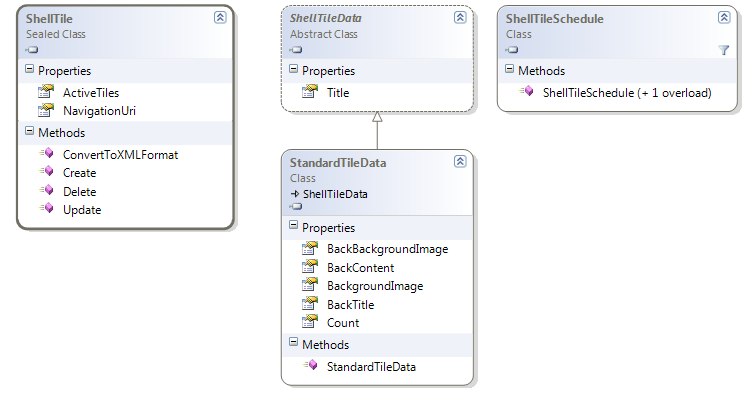Select the Delete method icon

click(46, 191)
